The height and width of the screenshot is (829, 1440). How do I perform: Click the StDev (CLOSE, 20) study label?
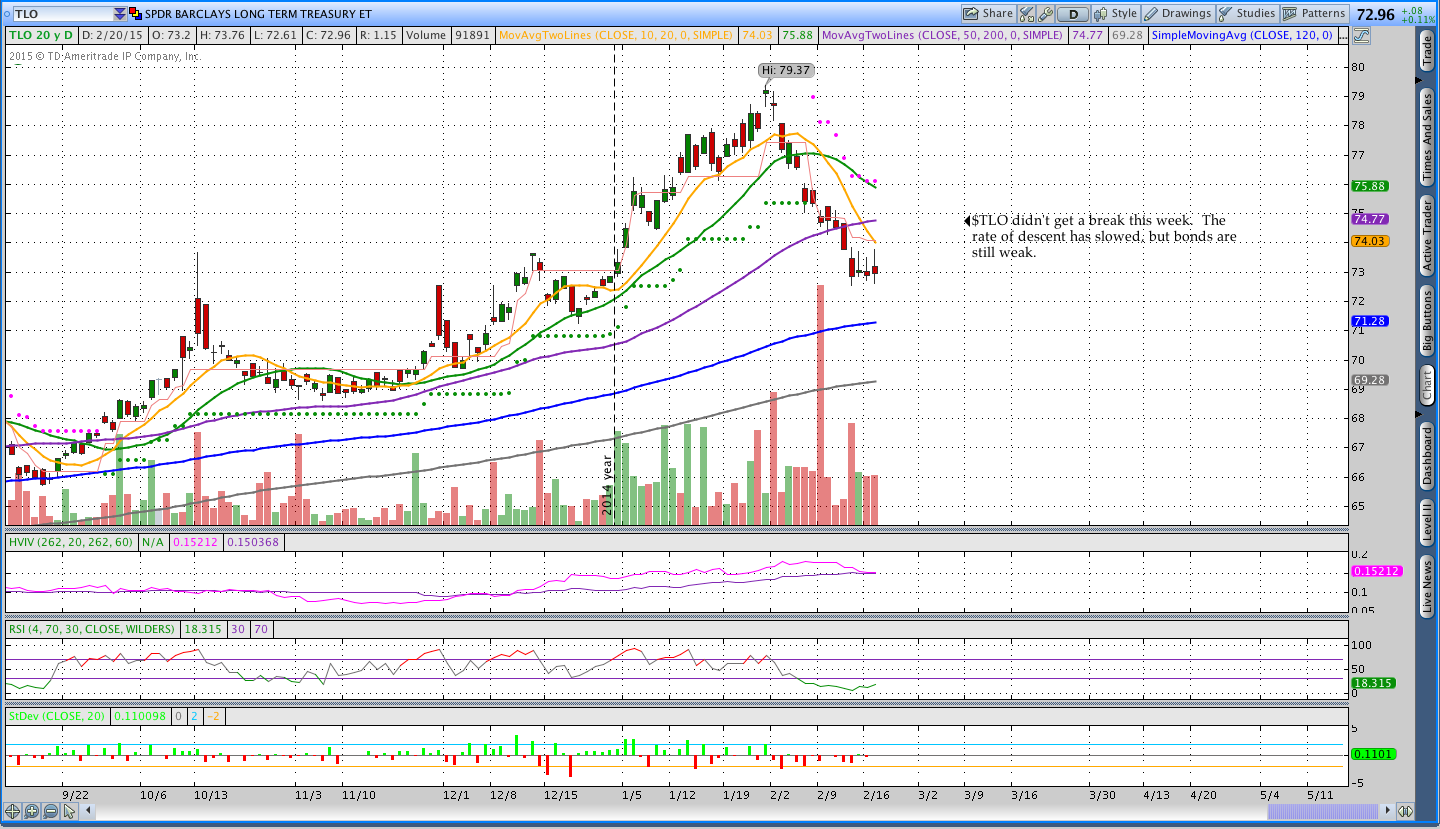(x=56, y=716)
